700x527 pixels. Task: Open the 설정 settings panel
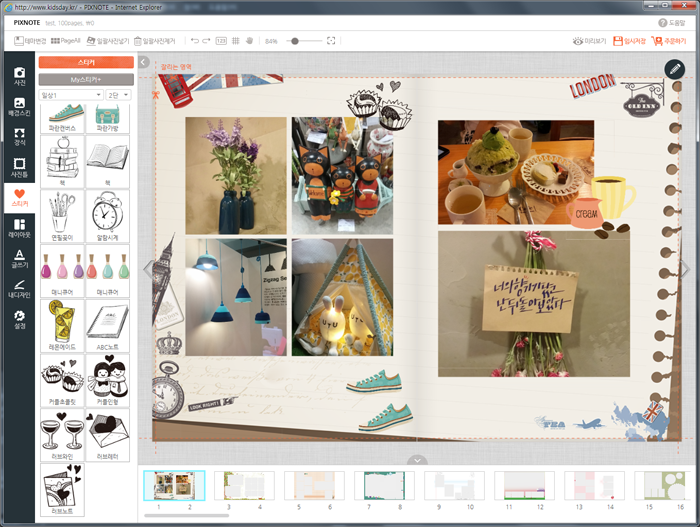click(19, 319)
